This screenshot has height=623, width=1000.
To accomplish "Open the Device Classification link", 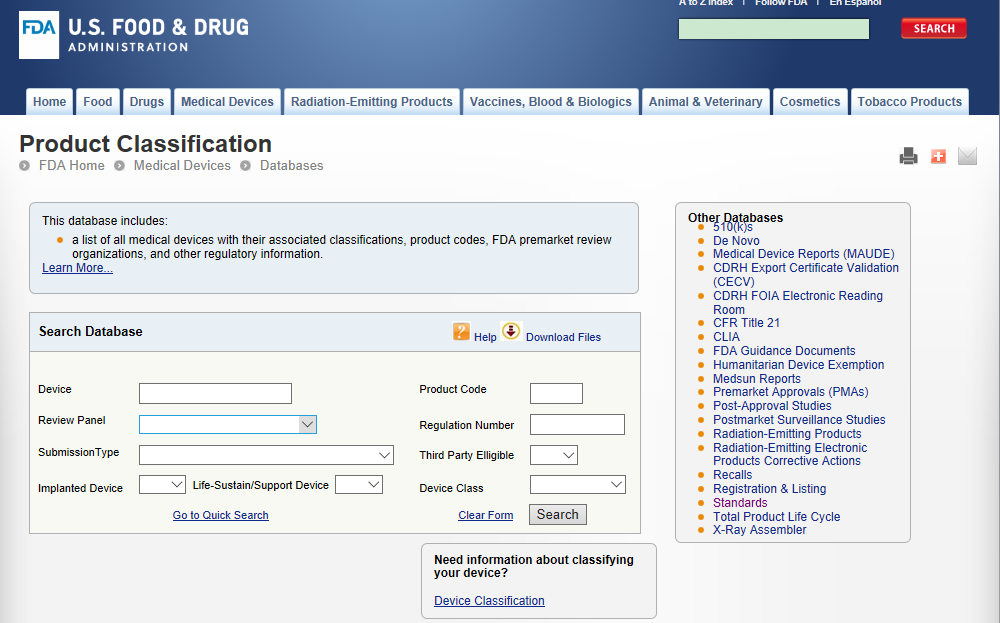I will click(489, 601).
